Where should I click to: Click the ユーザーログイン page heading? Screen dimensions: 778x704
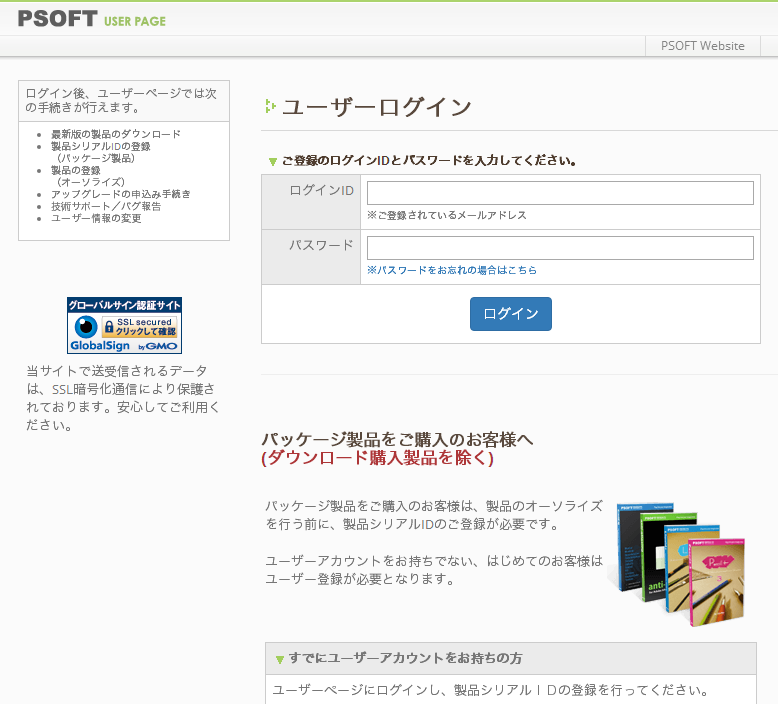377,107
